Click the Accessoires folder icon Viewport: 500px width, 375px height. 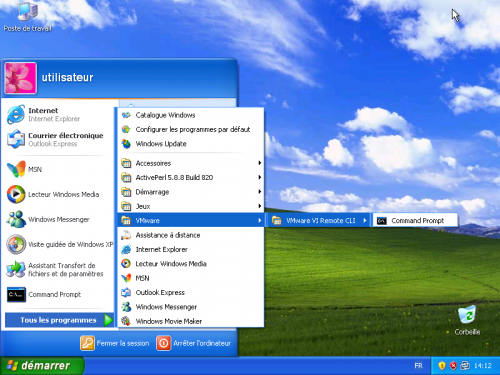point(126,163)
